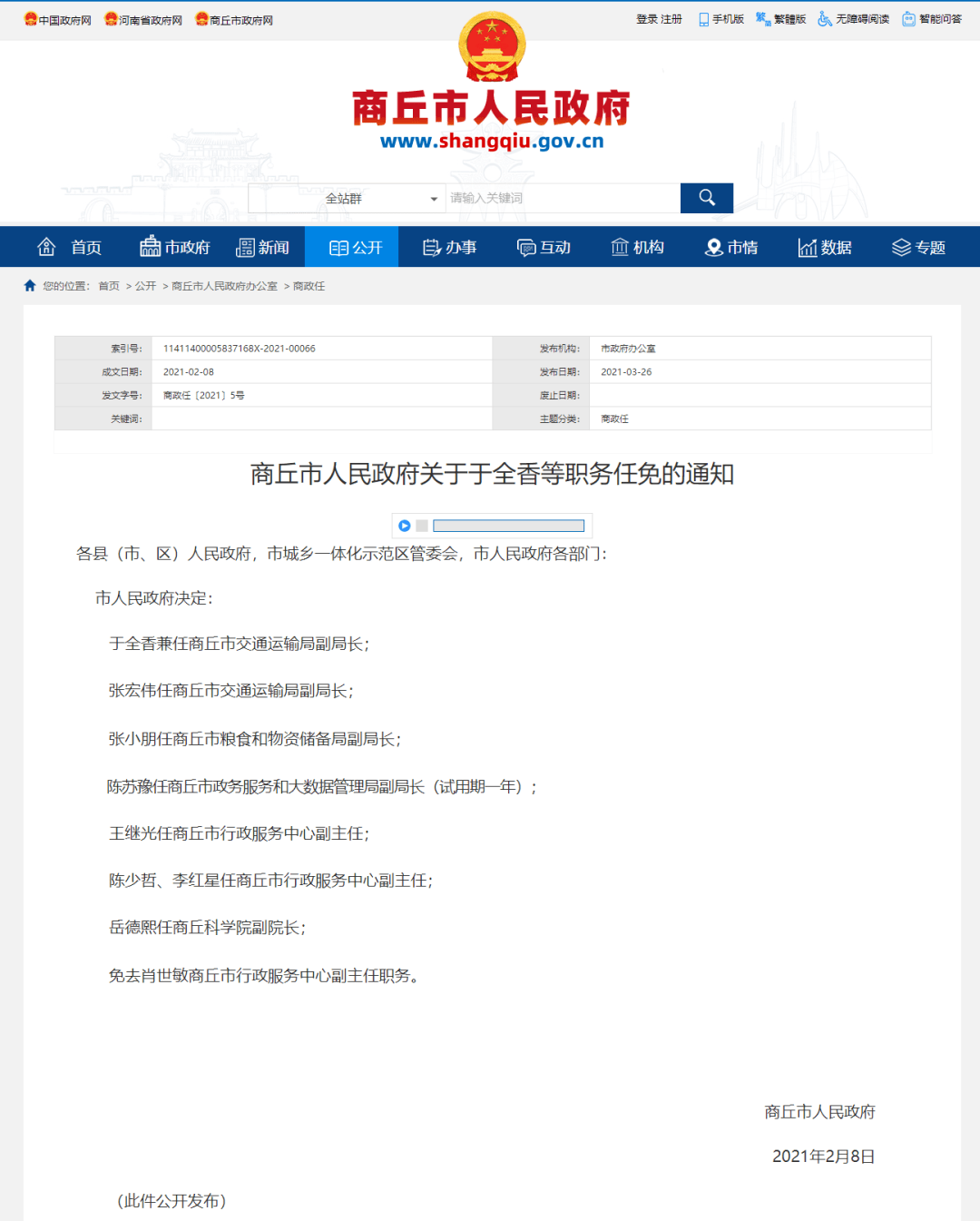Click the national emblem logo
The image size is (980, 1221).
[x=492, y=47]
